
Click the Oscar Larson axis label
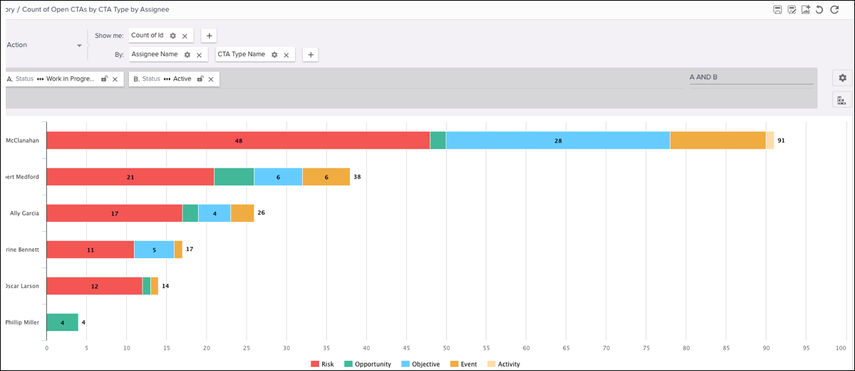(x=22, y=286)
